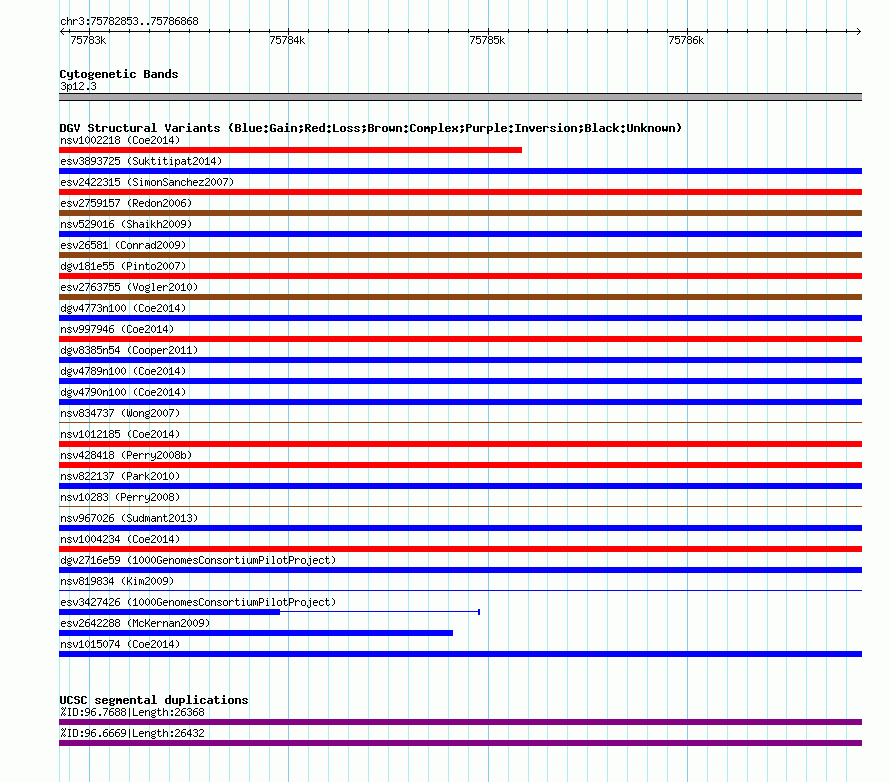
Task: Click the UCSC segmental duplications track title
Action: pos(154,700)
